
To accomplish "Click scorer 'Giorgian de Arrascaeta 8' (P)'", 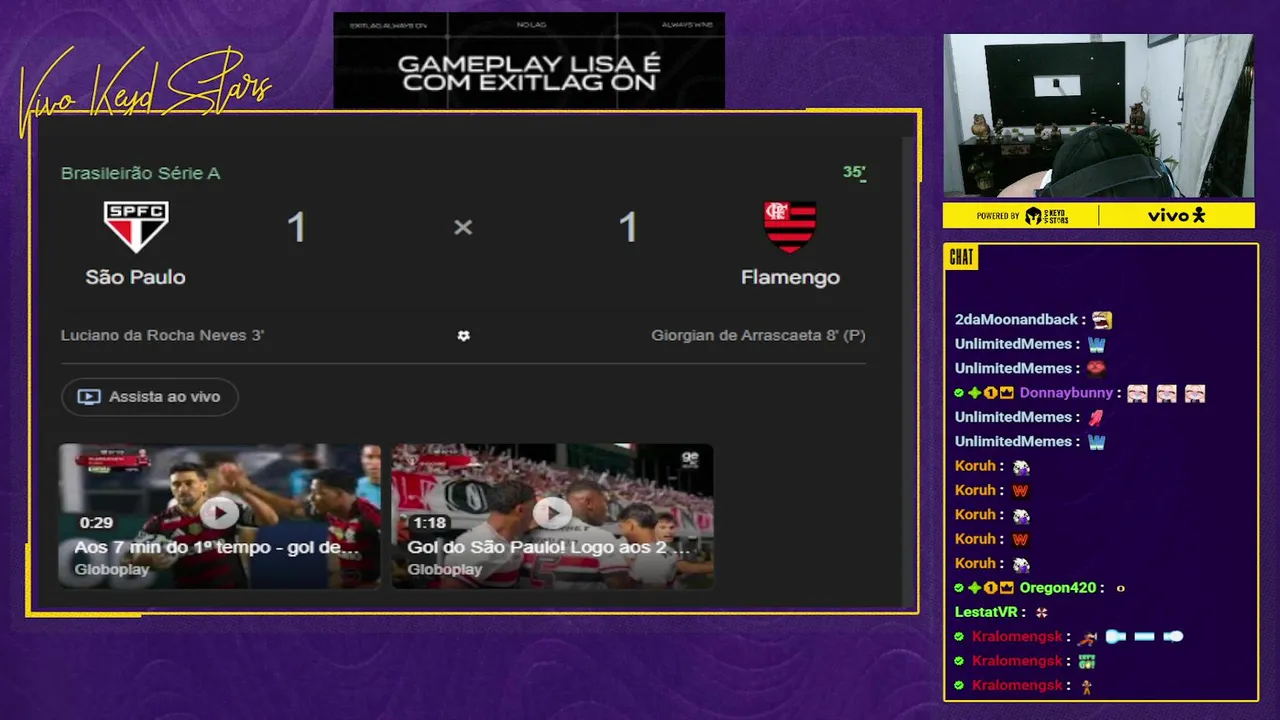I will point(758,335).
